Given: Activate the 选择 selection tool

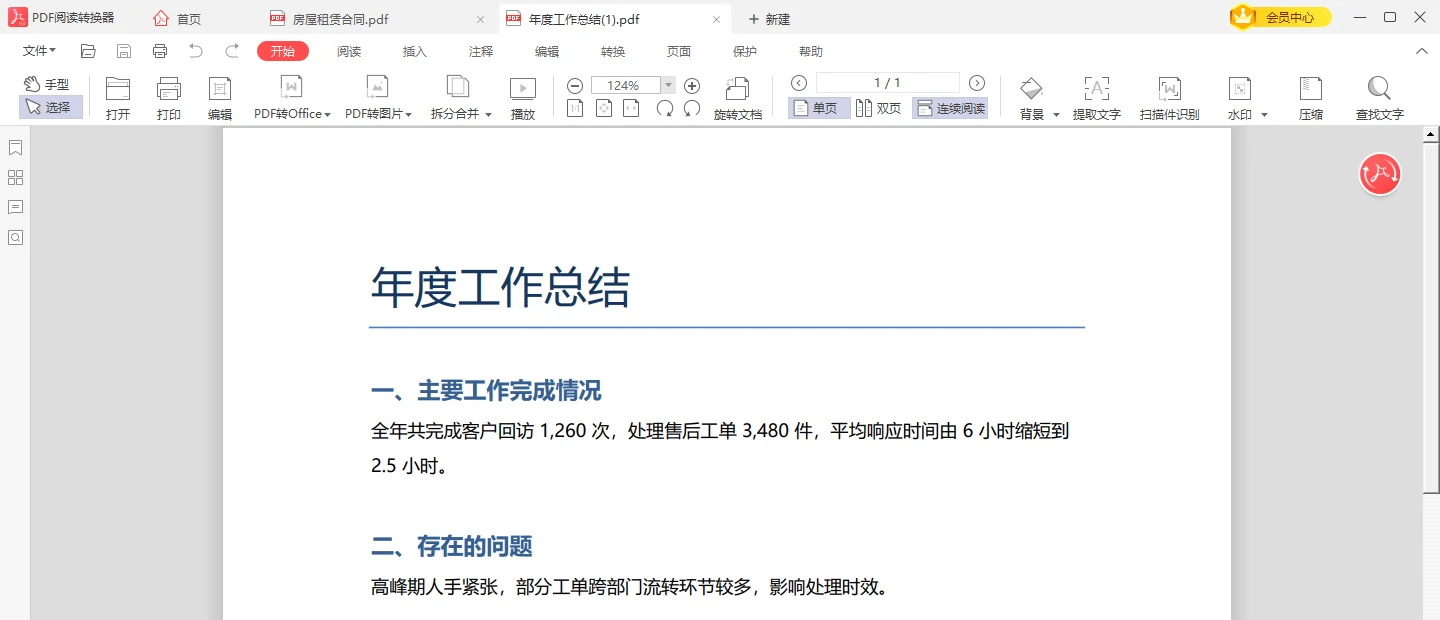Looking at the screenshot, I should 49,107.
